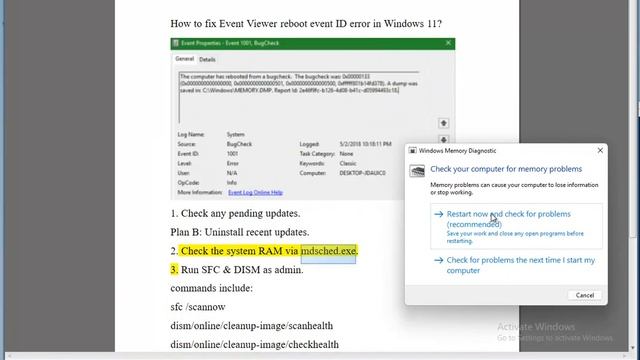Click arrow icon beside Check next time
Viewport: 640px width, 360px height.
439,260
